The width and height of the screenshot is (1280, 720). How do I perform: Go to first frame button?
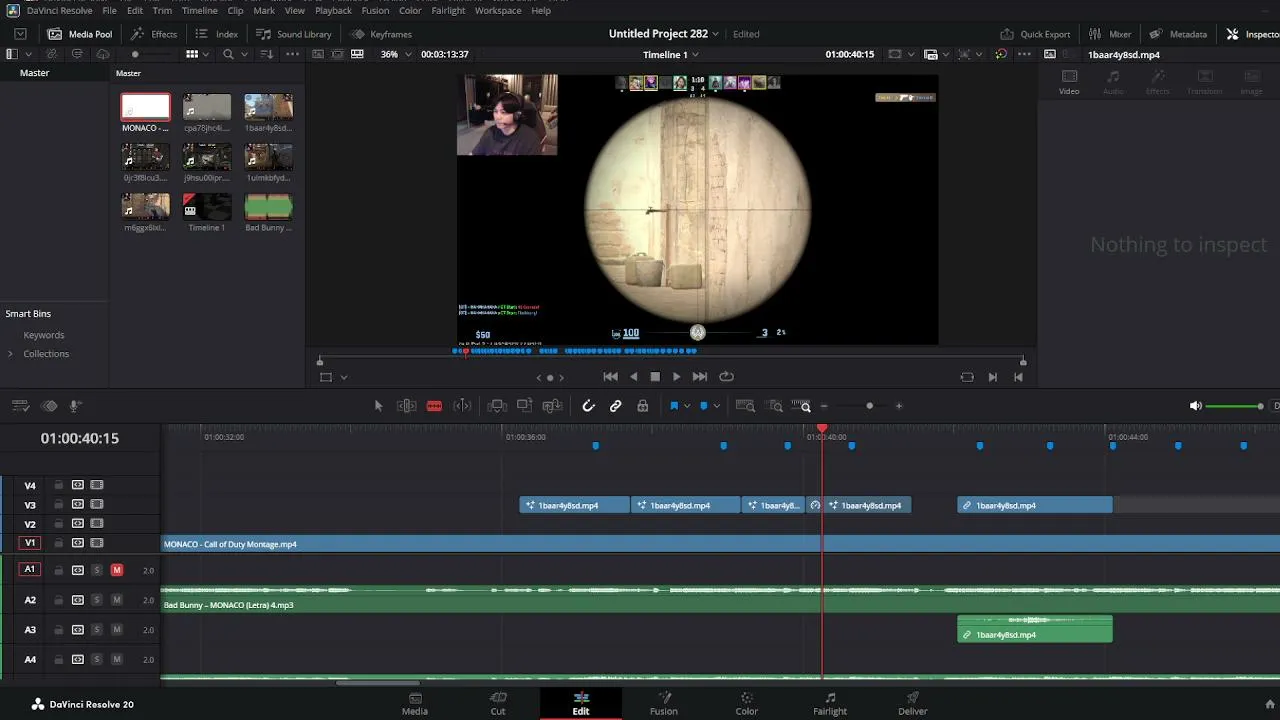click(x=610, y=377)
